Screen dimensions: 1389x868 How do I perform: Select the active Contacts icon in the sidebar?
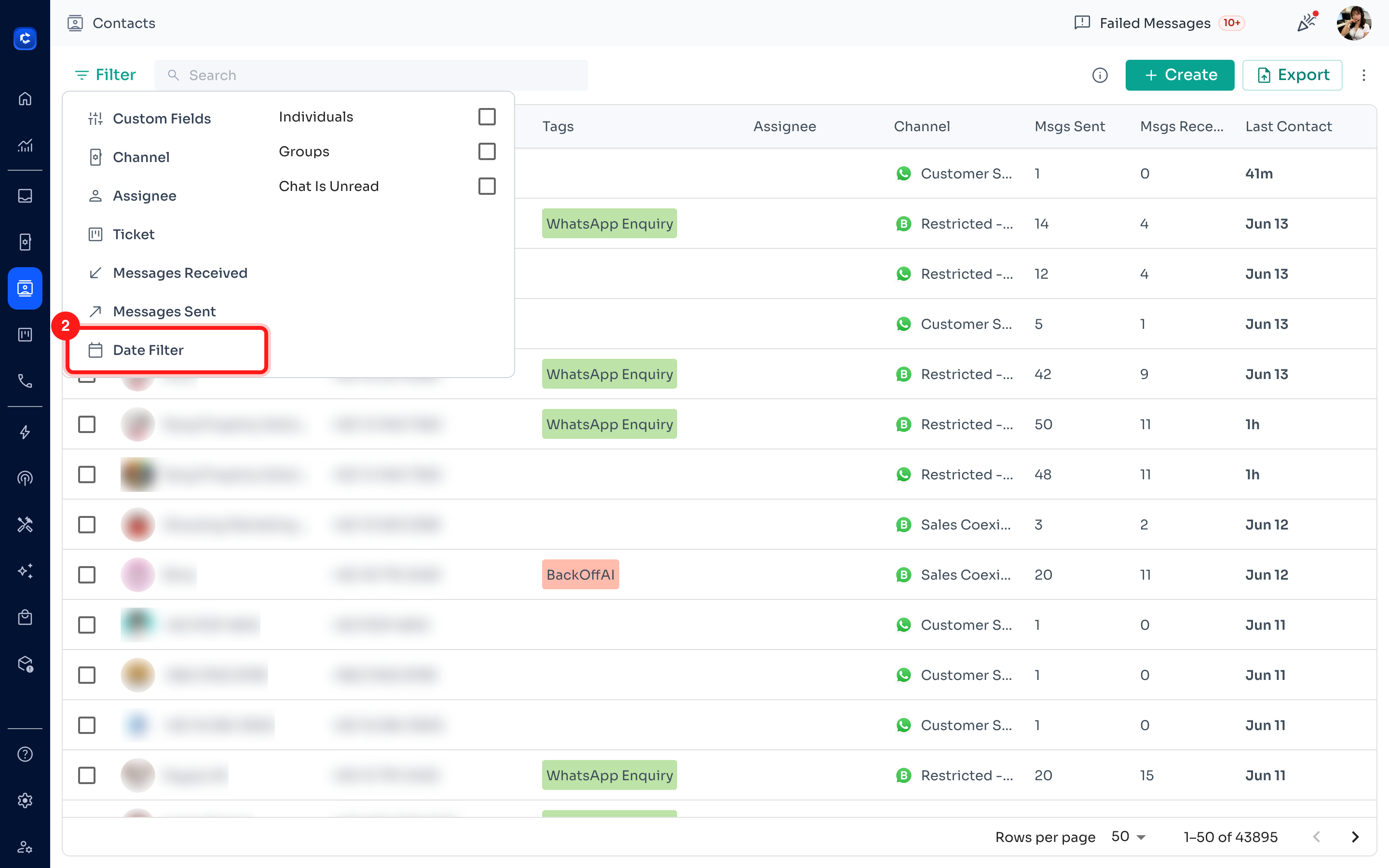point(25,288)
